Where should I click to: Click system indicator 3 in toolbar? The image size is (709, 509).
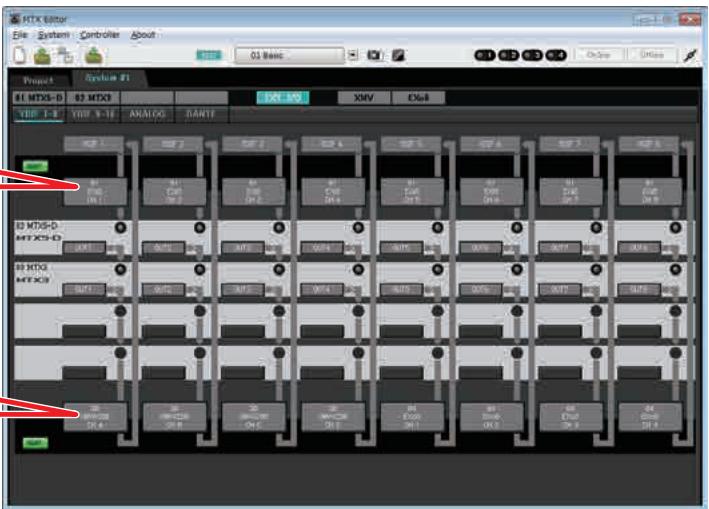pos(532,55)
